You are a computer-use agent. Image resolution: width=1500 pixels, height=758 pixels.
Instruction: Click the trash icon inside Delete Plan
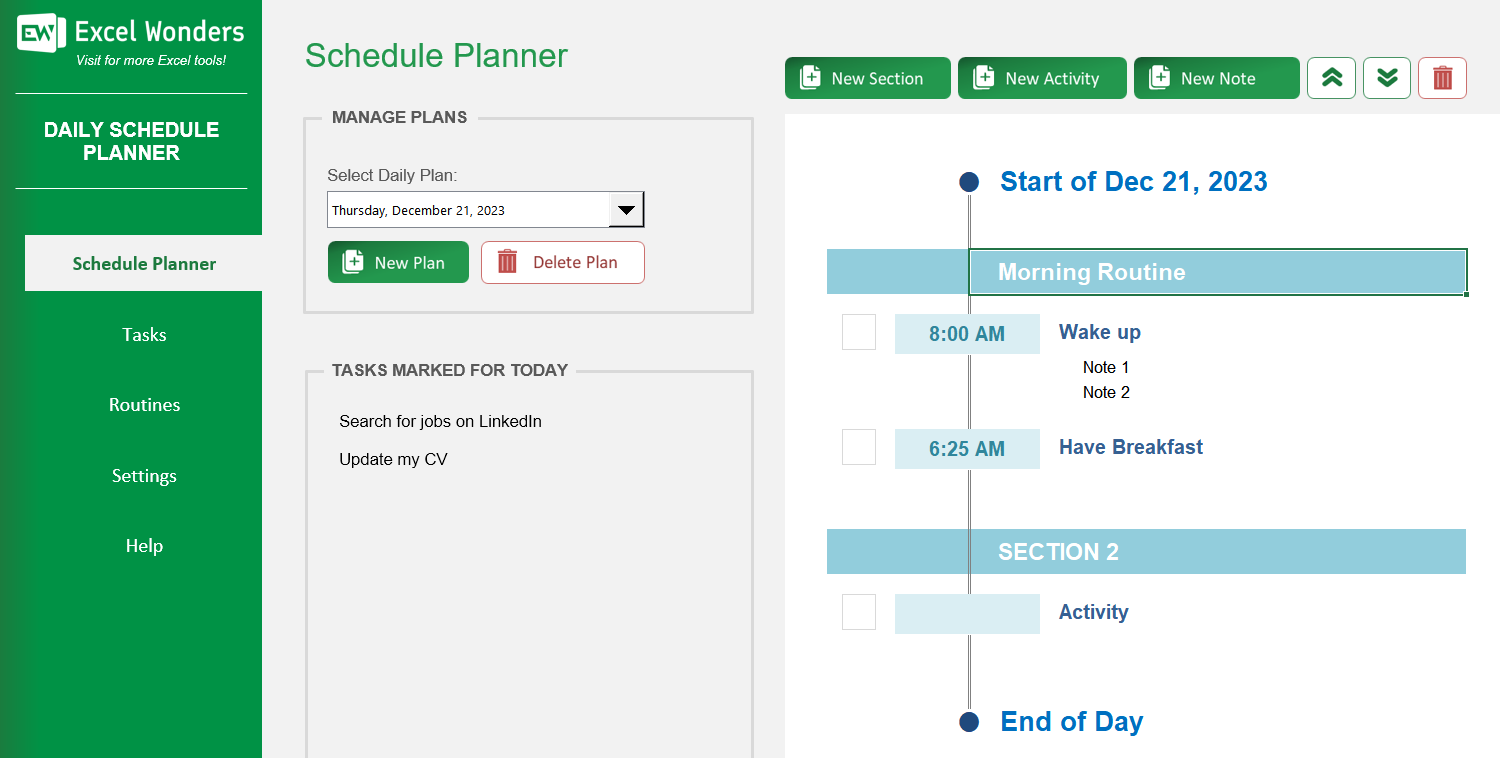[x=507, y=261]
